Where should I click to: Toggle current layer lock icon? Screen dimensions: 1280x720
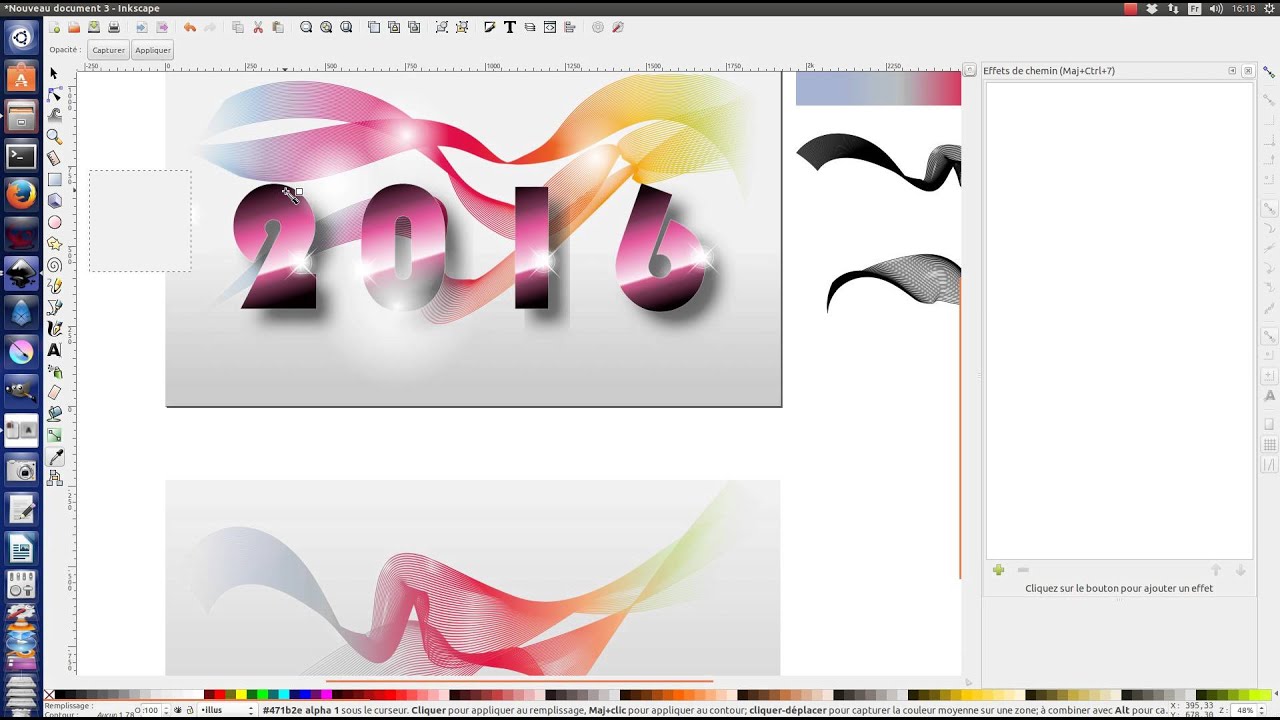[190, 710]
